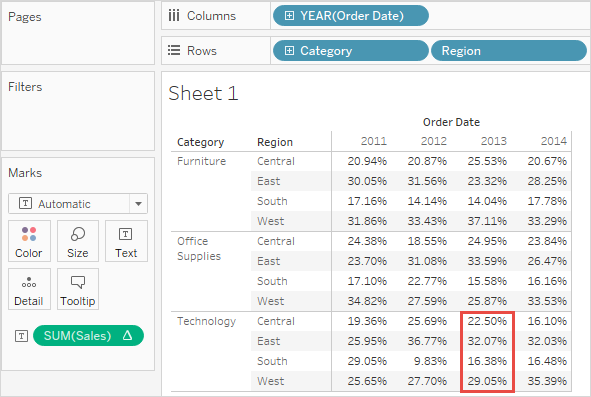Viewport: 591px width, 397px height.
Task: Expand the Category pill plus icon
Action: pos(289,51)
